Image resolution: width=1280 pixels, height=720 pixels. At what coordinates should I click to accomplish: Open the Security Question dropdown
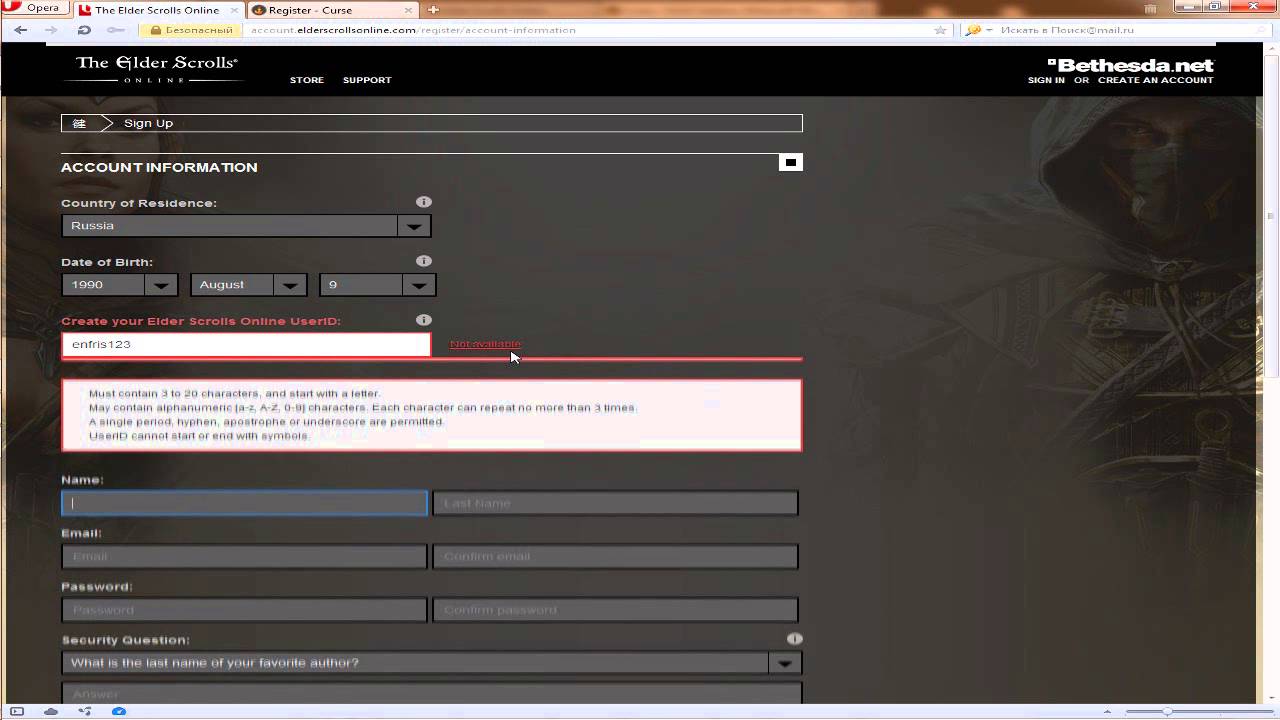tap(431, 663)
